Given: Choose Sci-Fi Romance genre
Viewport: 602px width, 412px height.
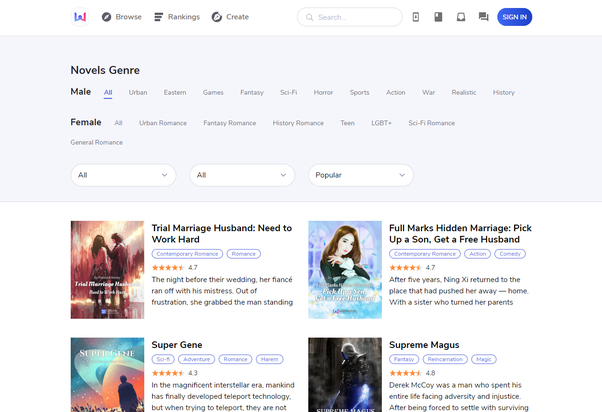Looking at the screenshot, I should click(x=432, y=123).
